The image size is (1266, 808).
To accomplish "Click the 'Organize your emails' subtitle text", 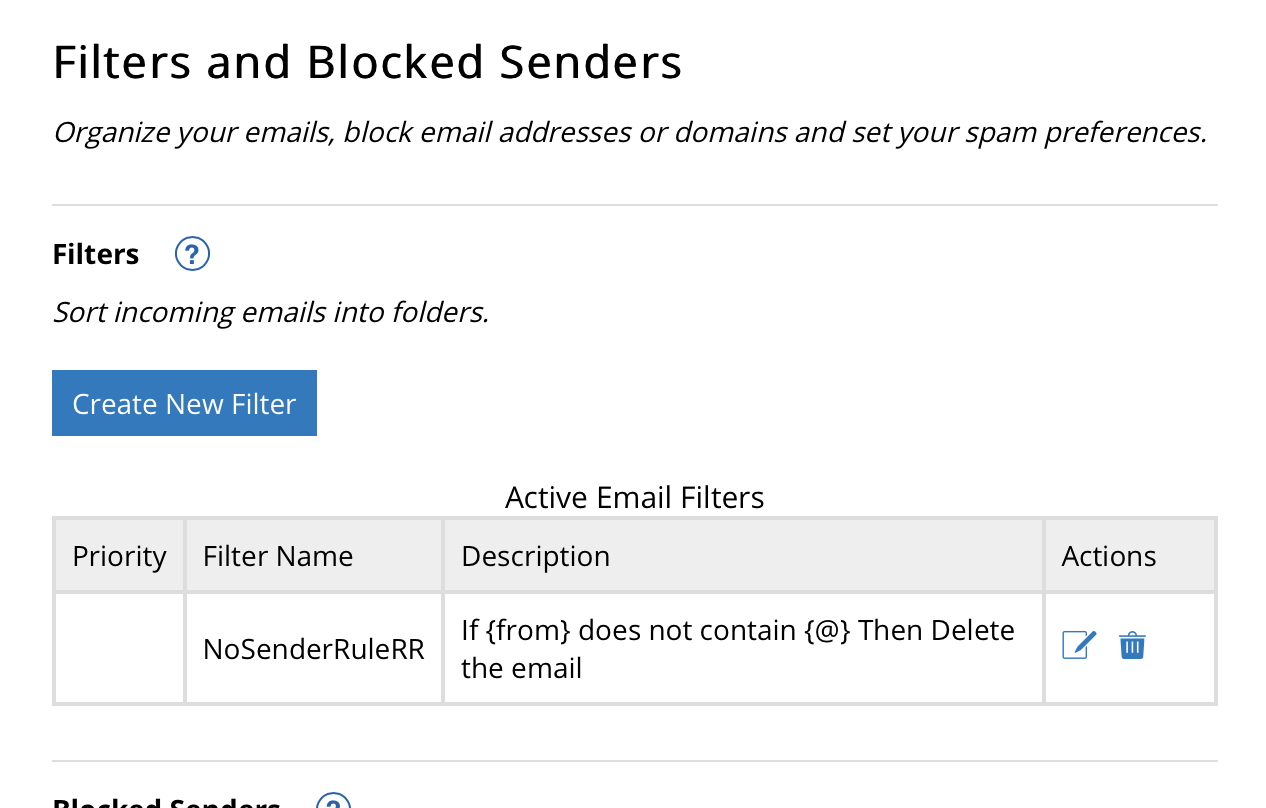I will coord(629,132).
